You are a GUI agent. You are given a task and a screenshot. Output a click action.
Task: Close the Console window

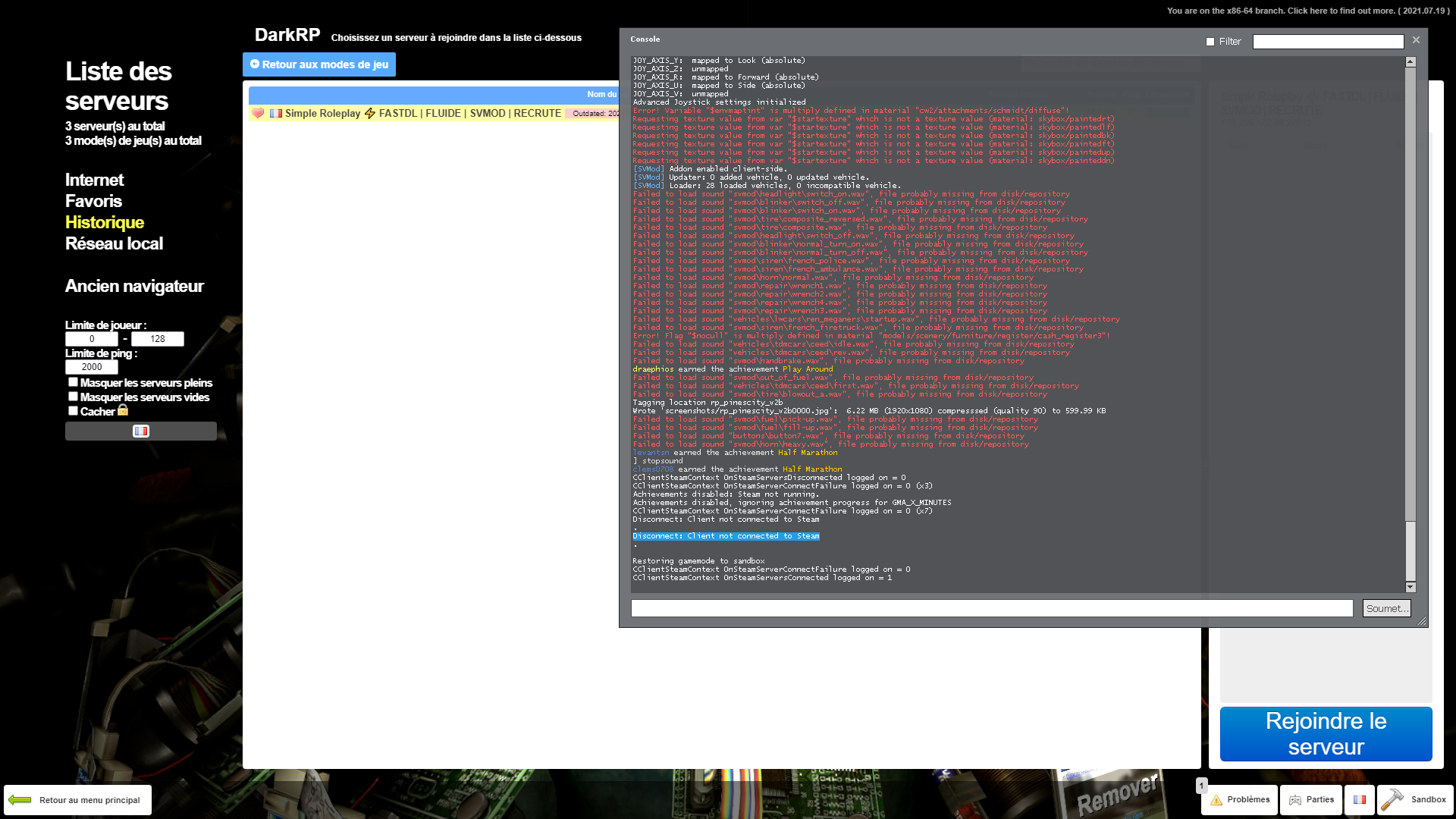1416,40
